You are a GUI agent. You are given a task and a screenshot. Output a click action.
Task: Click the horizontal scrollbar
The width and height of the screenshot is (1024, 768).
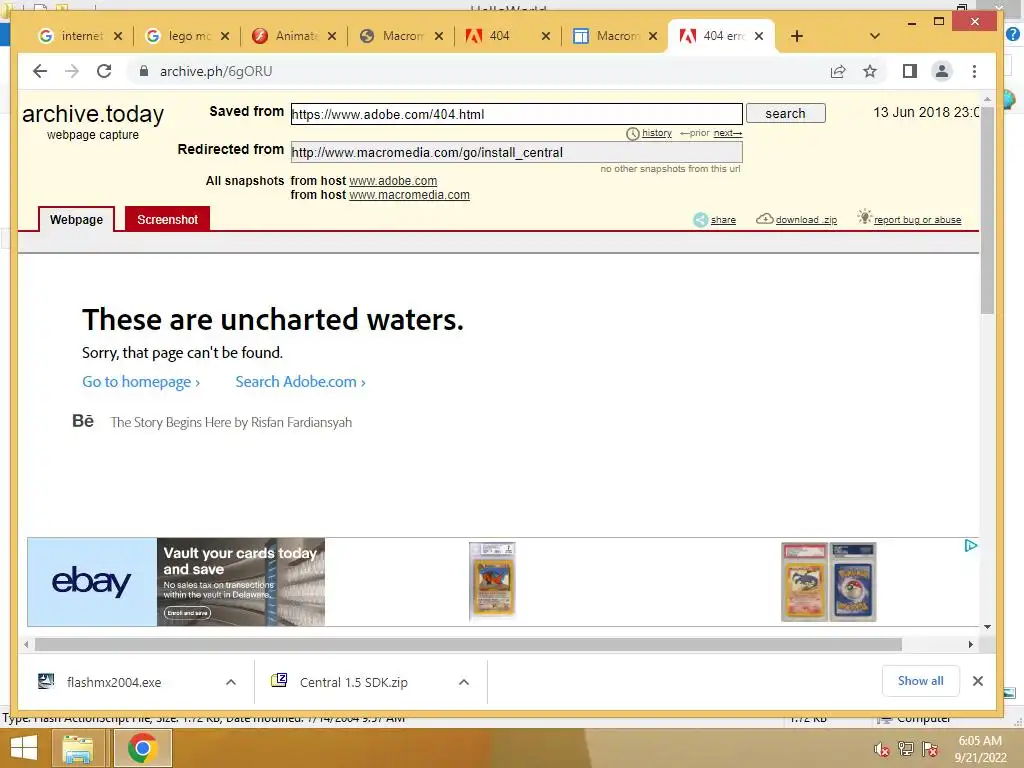[x=468, y=645]
